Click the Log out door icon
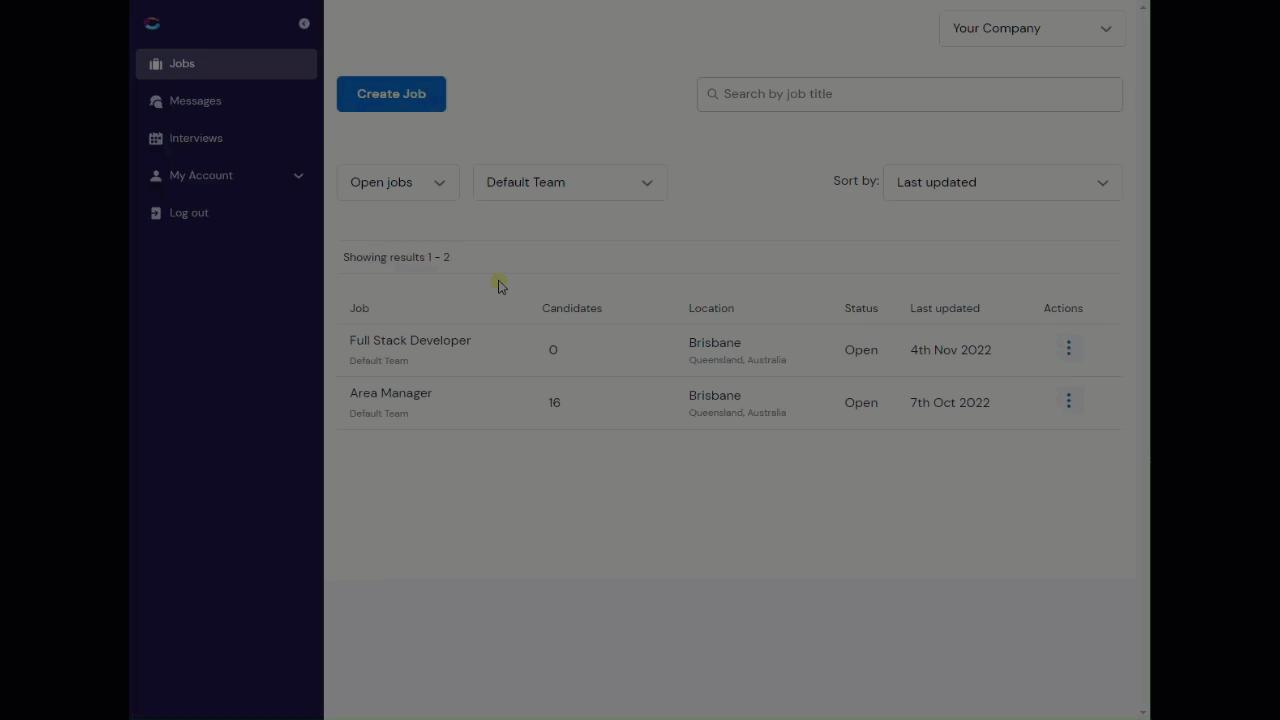 tap(156, 213)
